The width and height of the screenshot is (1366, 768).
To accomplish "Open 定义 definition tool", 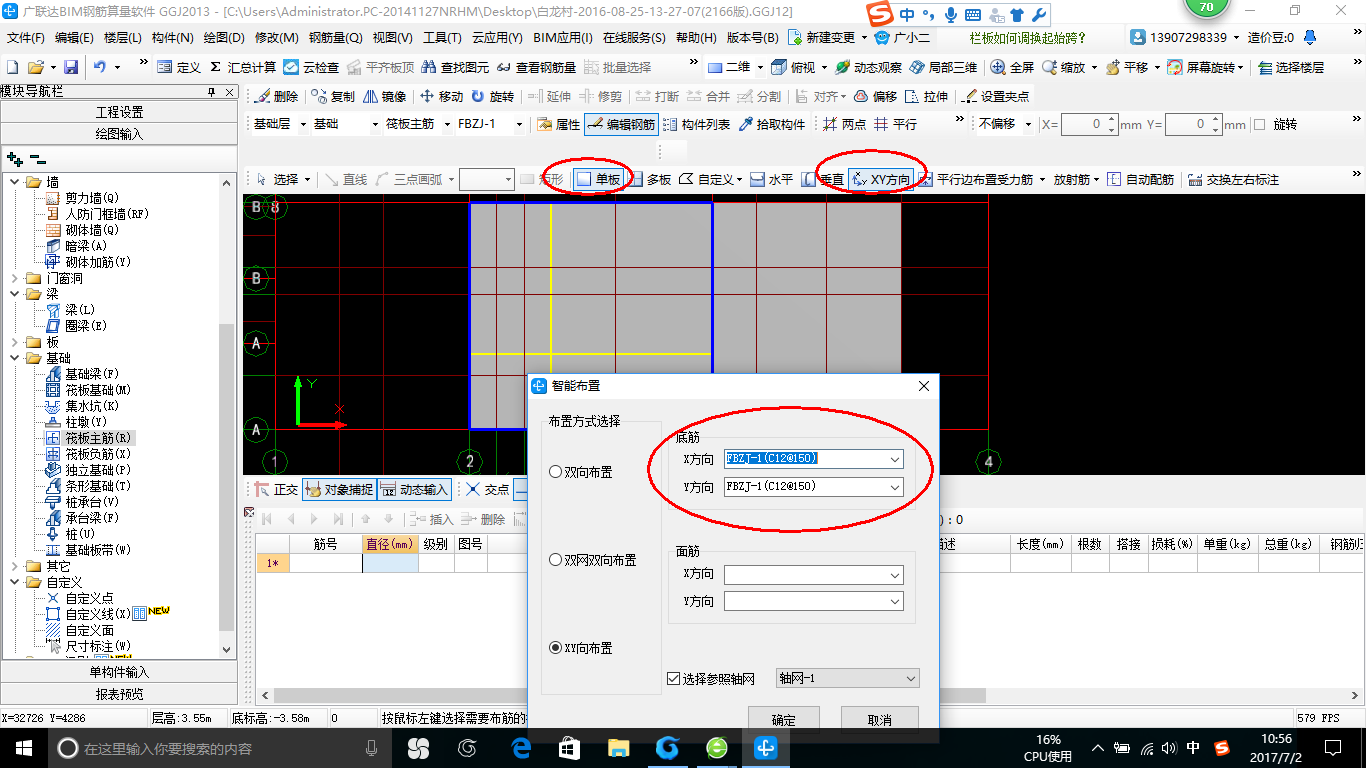I will [x=179, y=67].
